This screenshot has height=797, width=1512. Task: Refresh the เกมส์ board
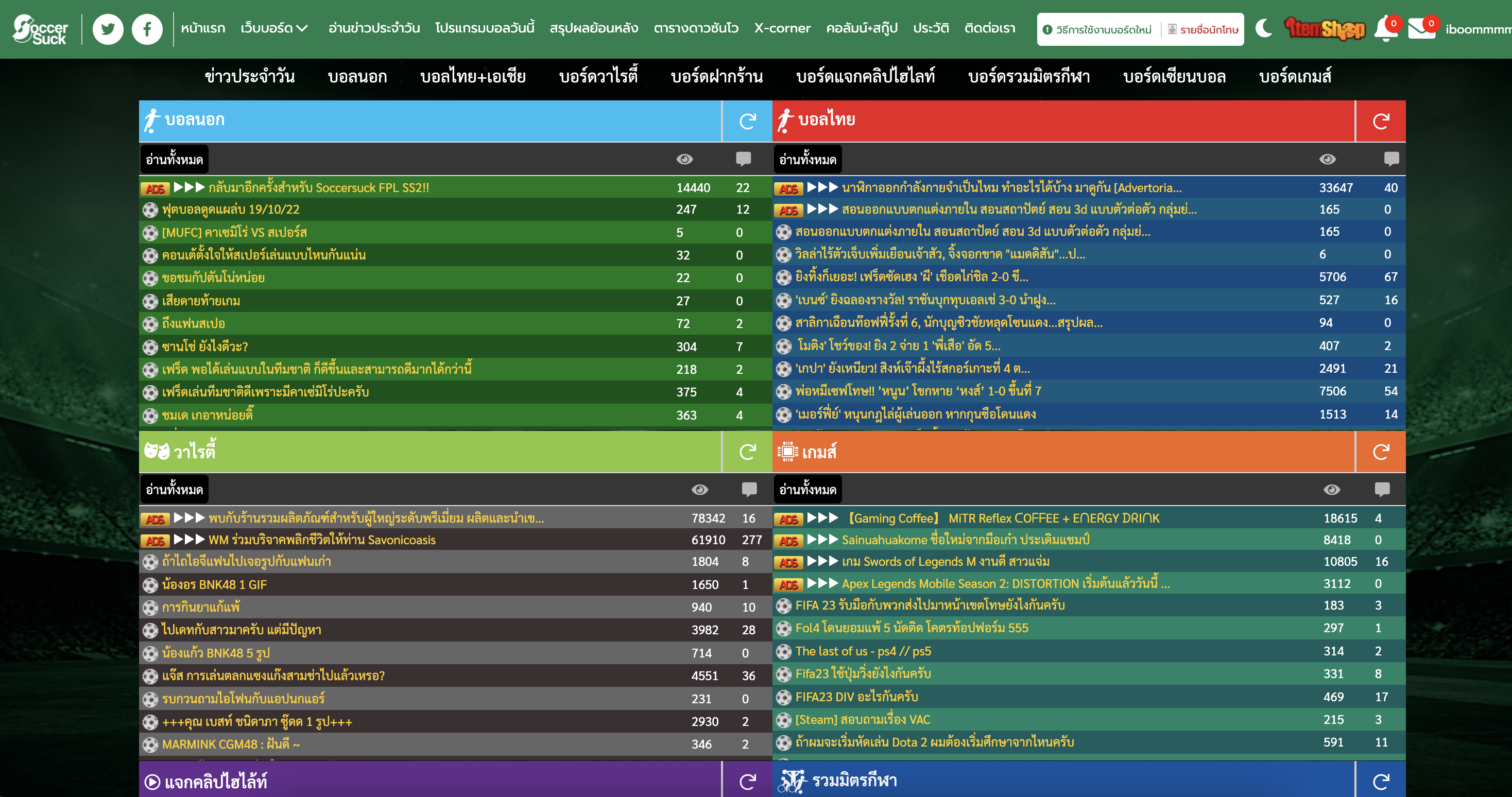click(x=1381, y=452)
